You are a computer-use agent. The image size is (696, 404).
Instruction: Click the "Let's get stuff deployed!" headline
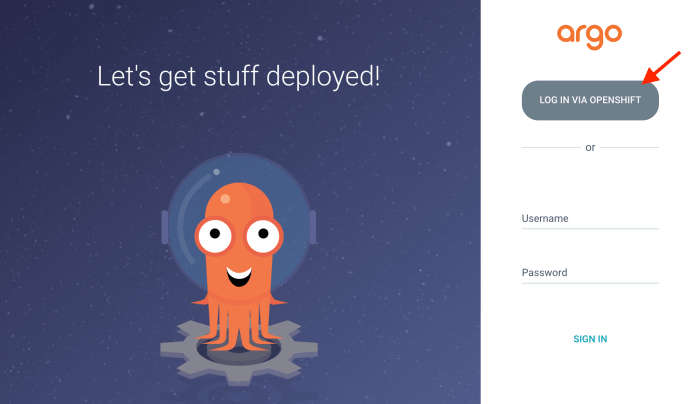click(238, 76)
